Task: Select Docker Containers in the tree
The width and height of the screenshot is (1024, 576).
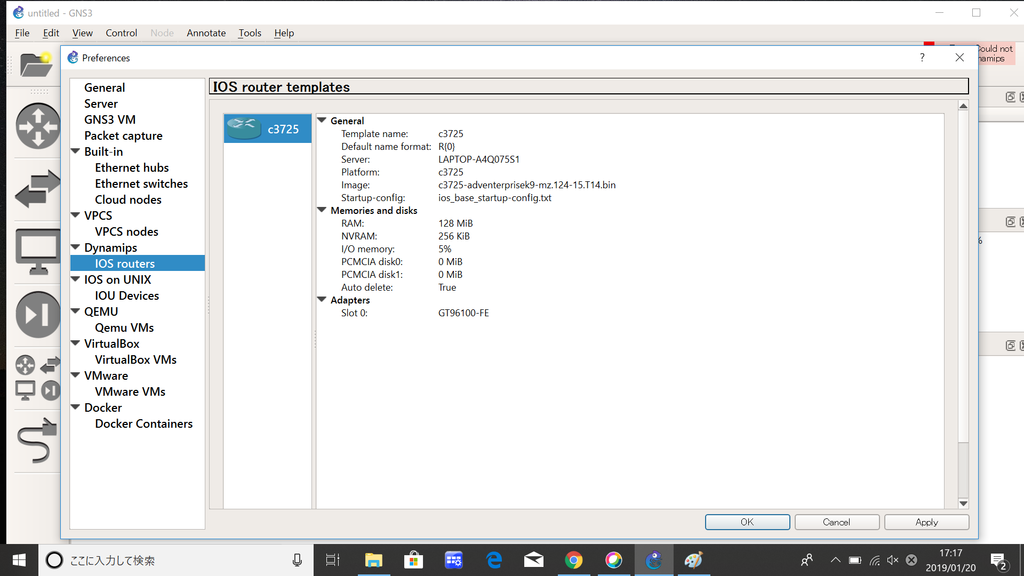Action: pos(144,424)
